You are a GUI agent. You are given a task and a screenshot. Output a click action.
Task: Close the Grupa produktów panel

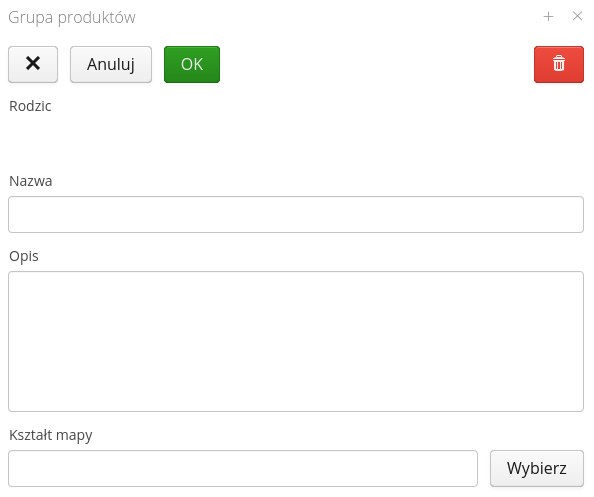click(x=577, y=16)
